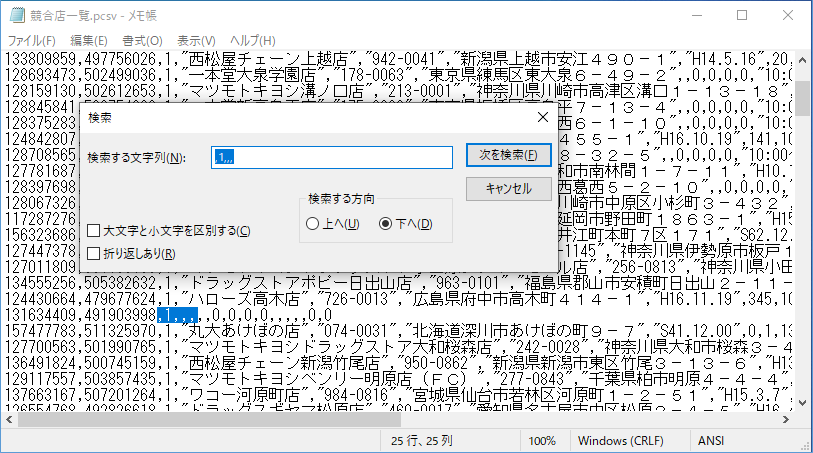The image size is (813, 453).
Task: Open the 書式(O) menu
Action: pos(142,40)
